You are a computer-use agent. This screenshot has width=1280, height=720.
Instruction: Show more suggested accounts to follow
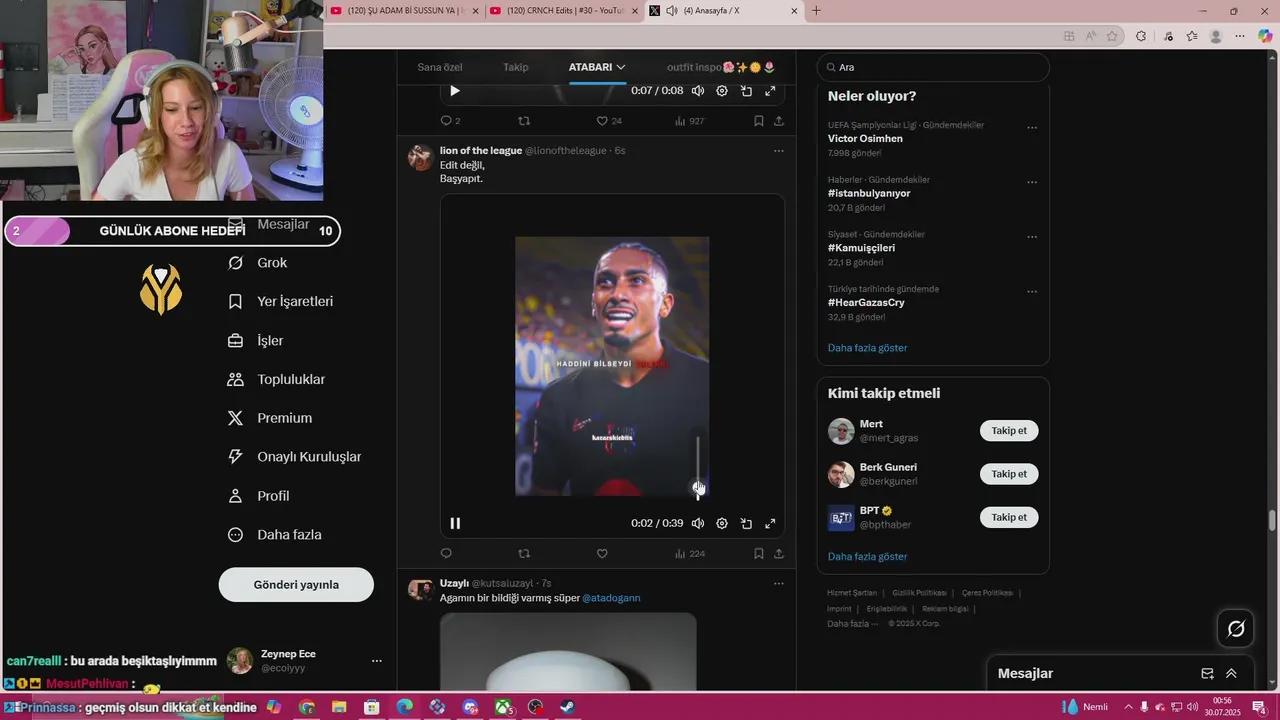coord(867,557)
